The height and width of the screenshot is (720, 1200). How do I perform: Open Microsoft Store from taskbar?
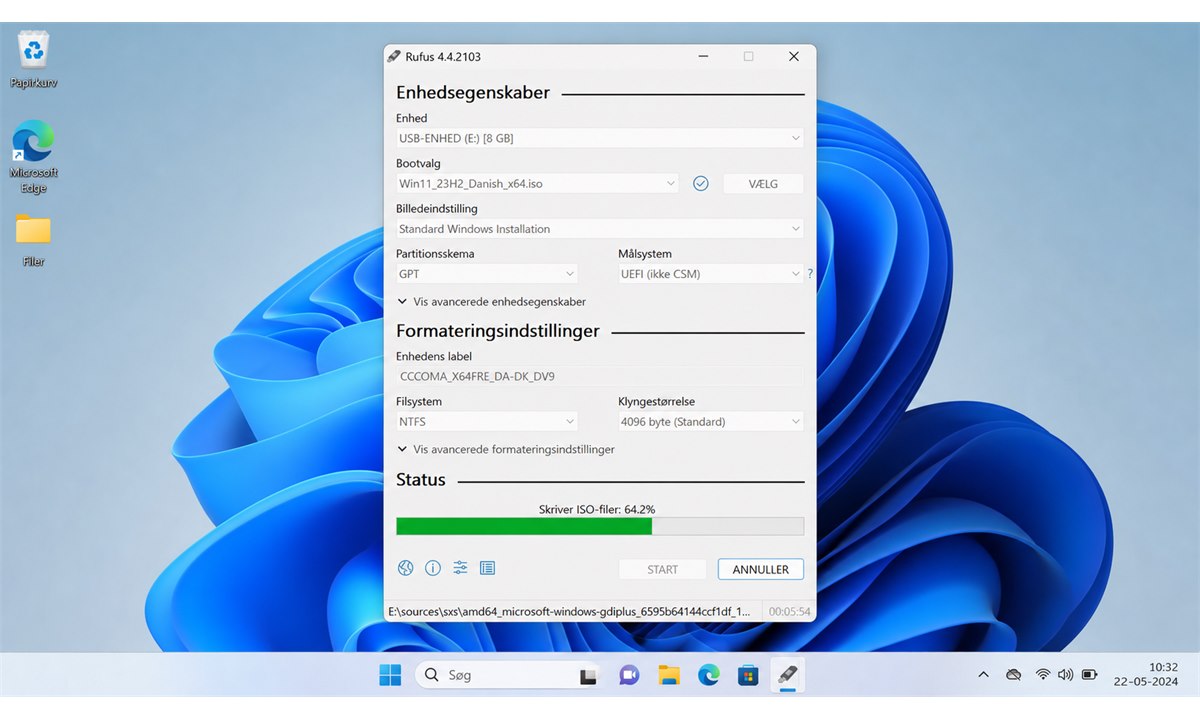tap(748, 675)
